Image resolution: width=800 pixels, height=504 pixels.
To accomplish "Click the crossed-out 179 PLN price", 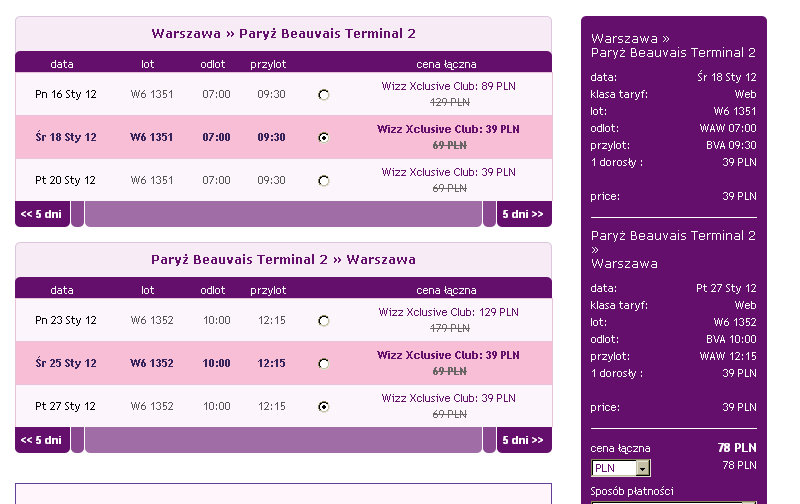I will [x=449, y=328].
